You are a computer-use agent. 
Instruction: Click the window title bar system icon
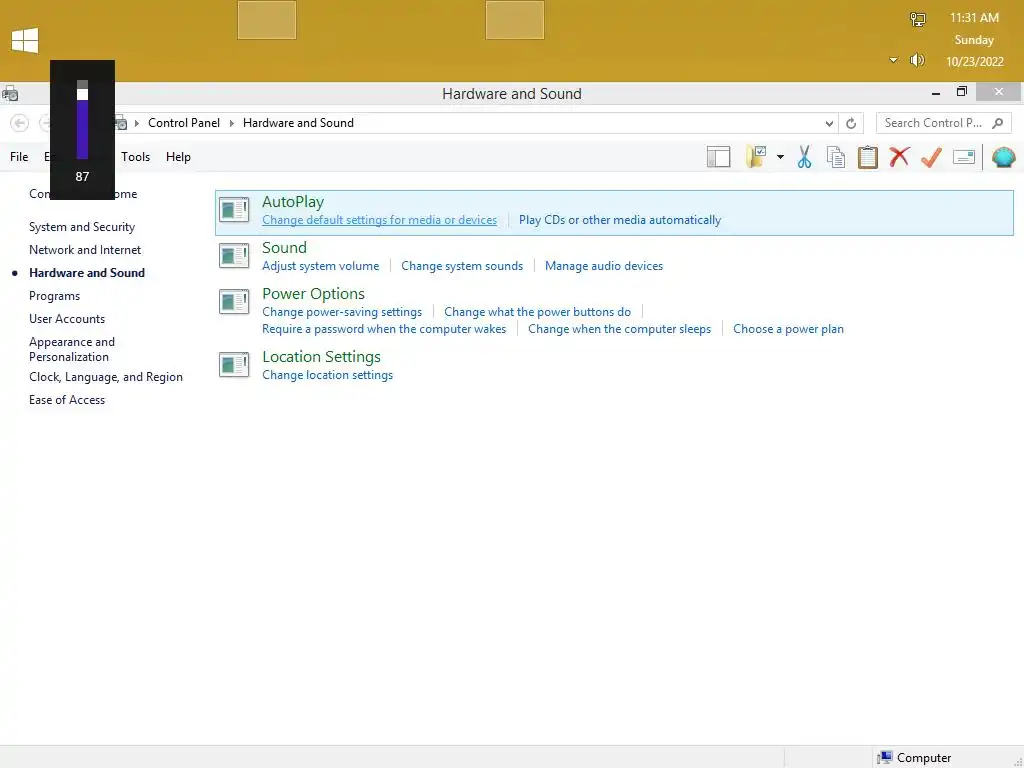coord(10,94)
